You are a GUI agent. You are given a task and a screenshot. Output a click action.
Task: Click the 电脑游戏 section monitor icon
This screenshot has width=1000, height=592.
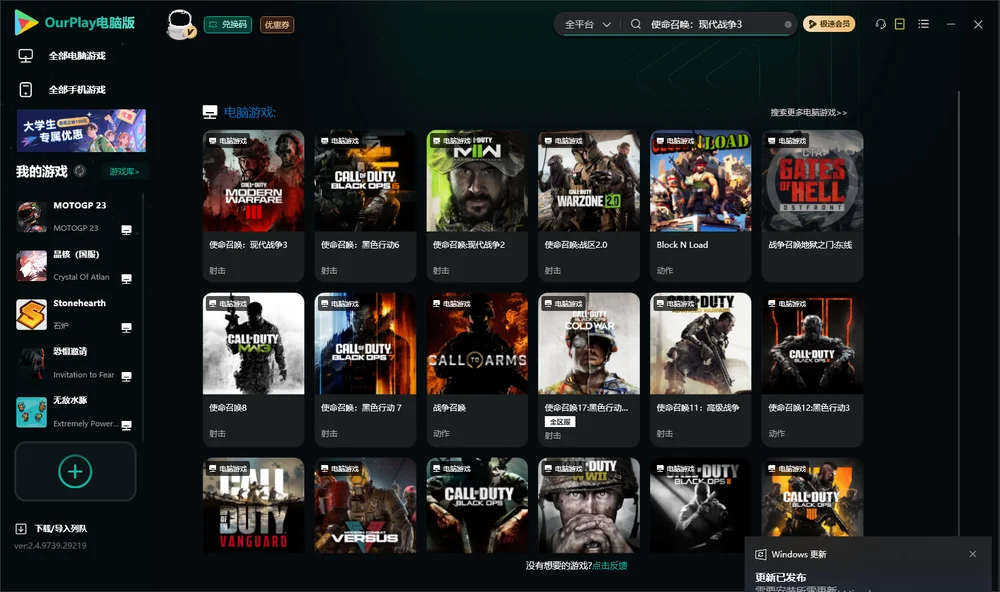pos(210,112)
